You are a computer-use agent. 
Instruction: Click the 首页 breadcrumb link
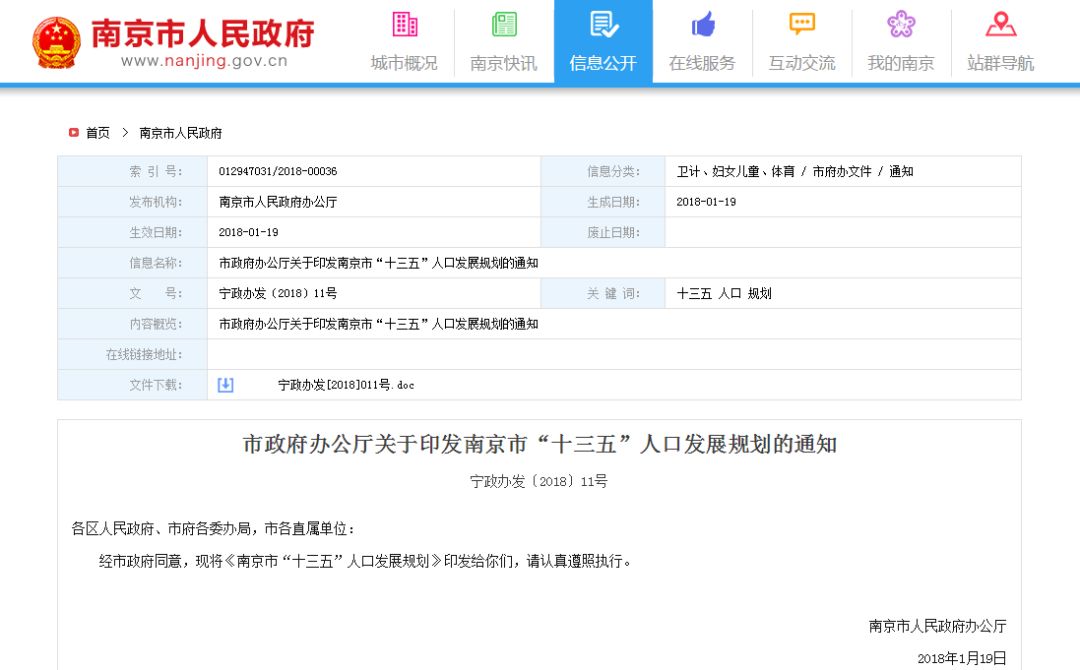point(98,133)
